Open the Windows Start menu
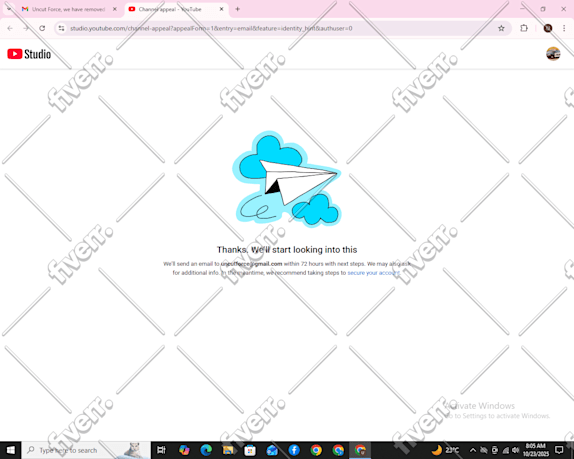574x459 pixels. [x=11, y=450]
